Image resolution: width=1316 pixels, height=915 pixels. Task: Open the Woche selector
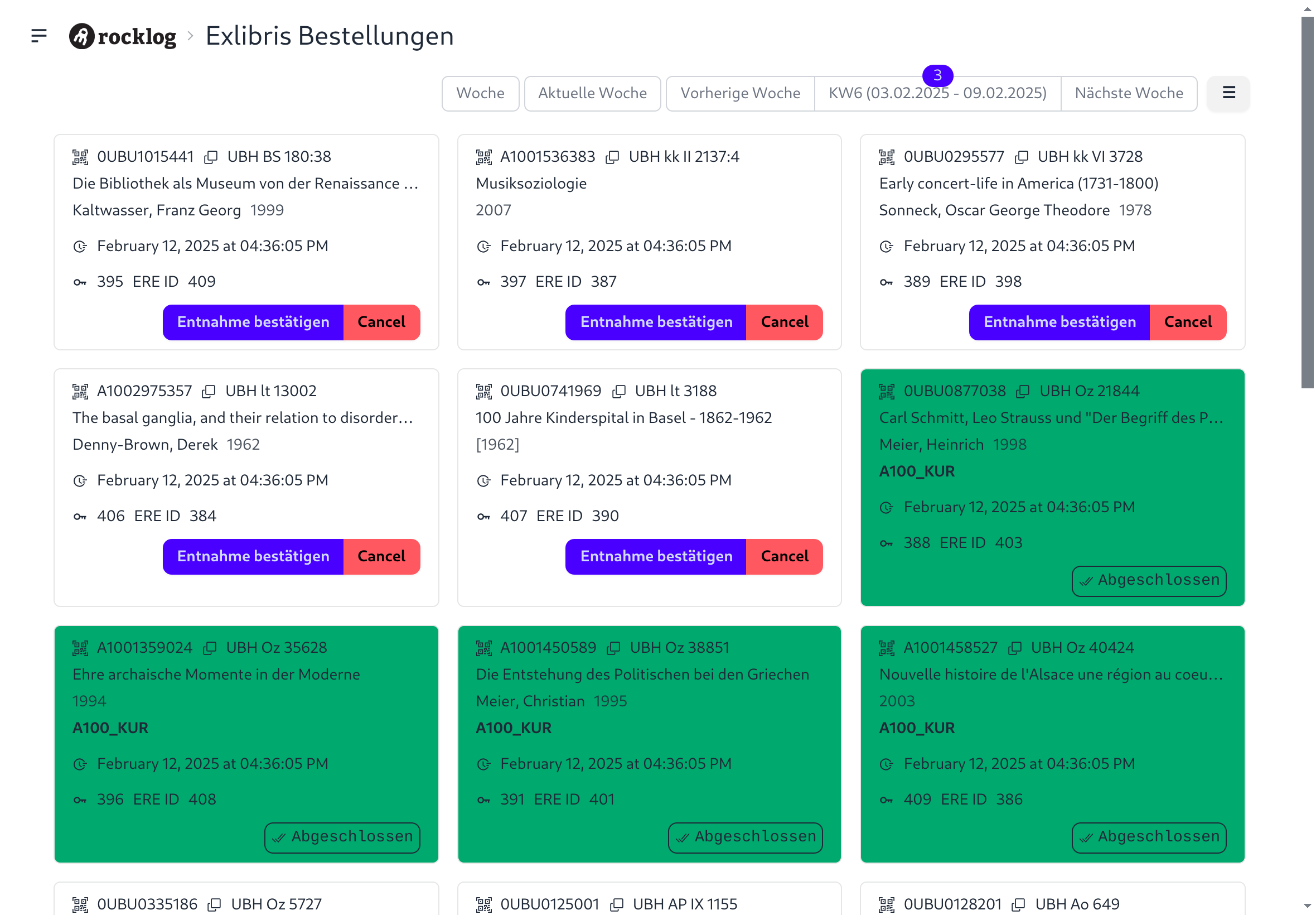480,93
